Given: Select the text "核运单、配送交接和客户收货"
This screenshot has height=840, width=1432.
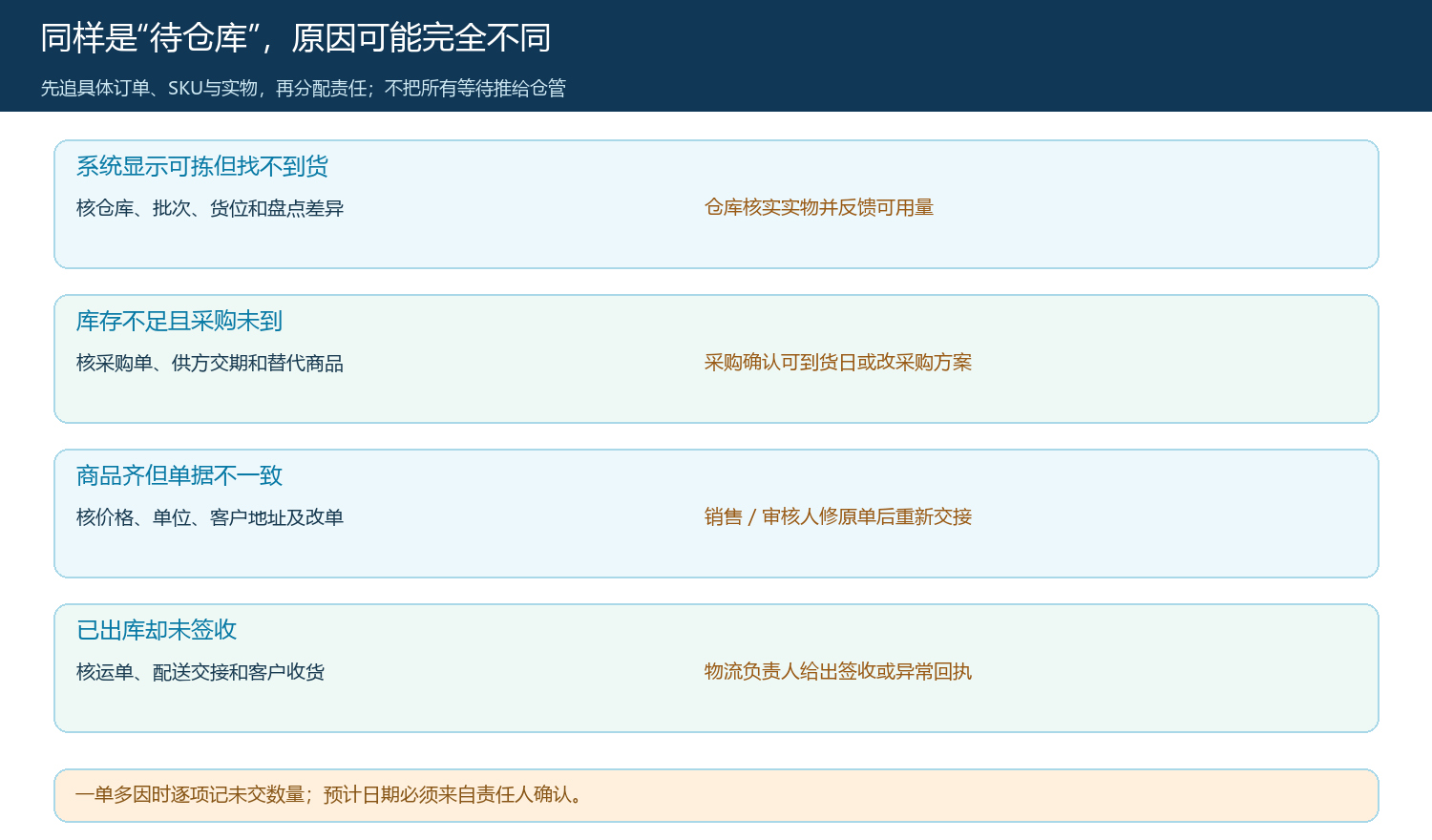Looking at the screenshot, I should coord(200,672).
